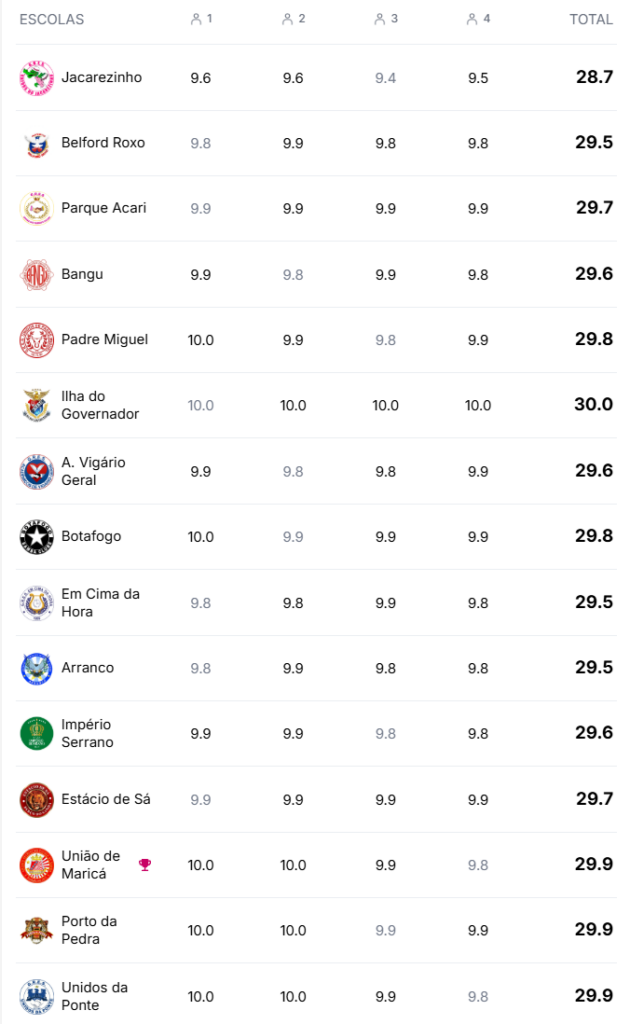
Task: Click the Império Serrano green crest
Action: (36, 733)
